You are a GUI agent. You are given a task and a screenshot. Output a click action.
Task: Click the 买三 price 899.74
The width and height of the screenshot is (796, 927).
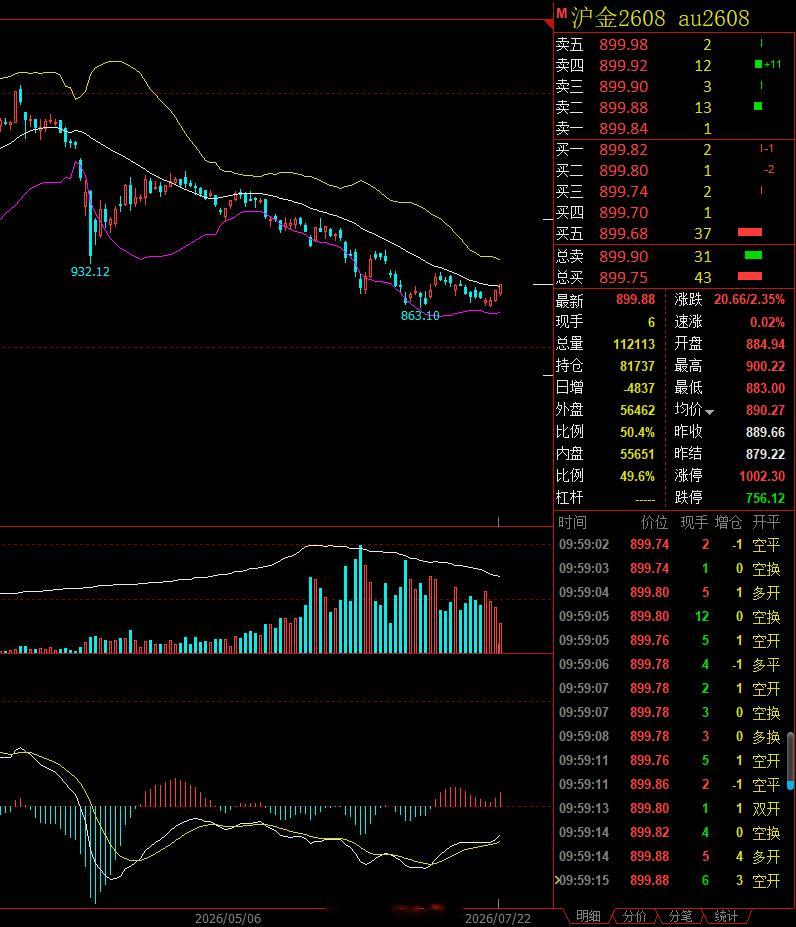(623, 192)
